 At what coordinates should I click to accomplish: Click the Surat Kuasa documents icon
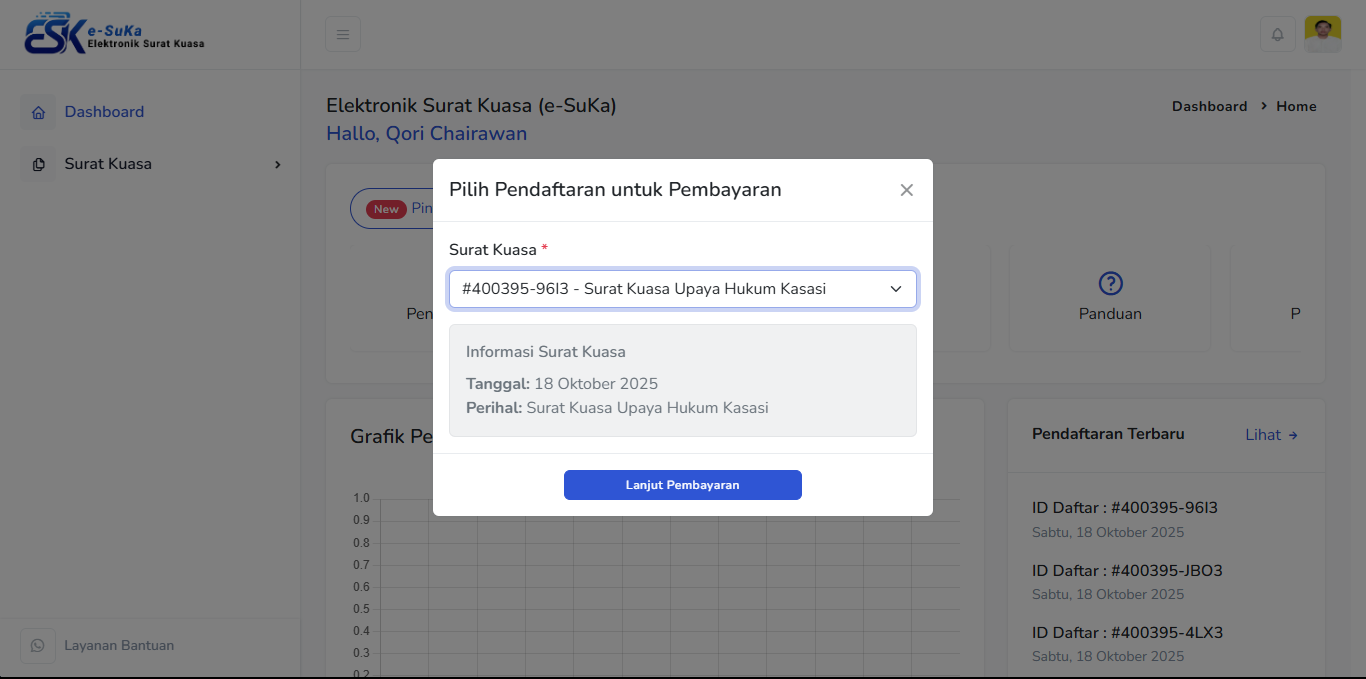(x=38, y=164)
